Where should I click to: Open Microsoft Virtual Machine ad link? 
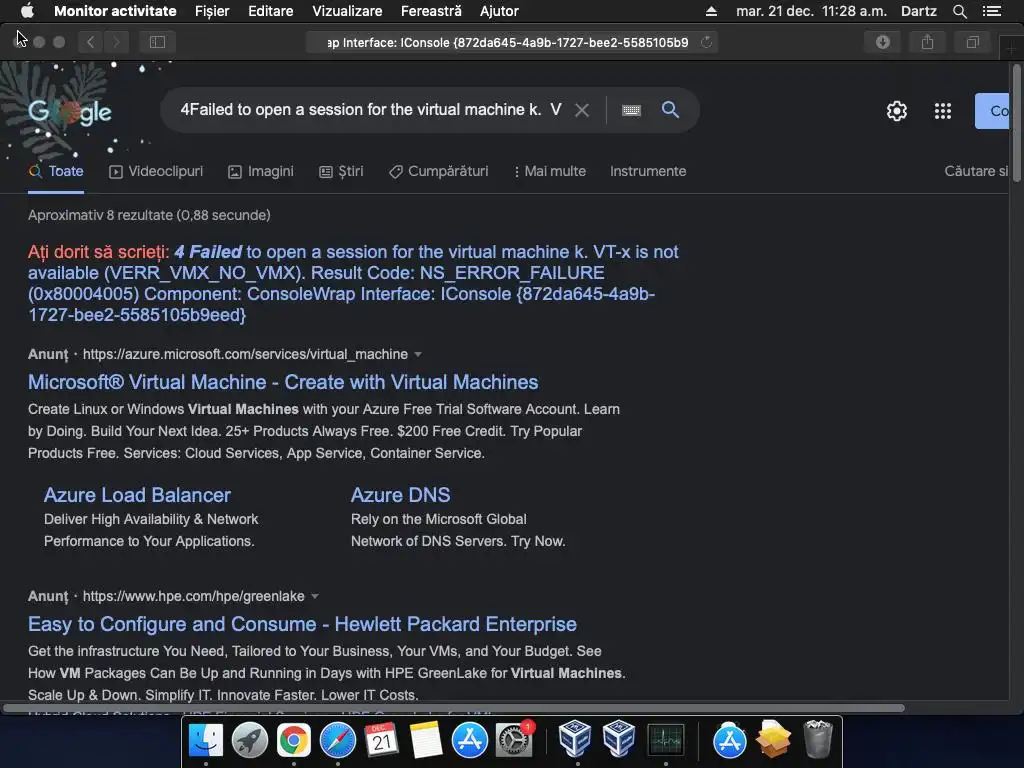[283, 382]
